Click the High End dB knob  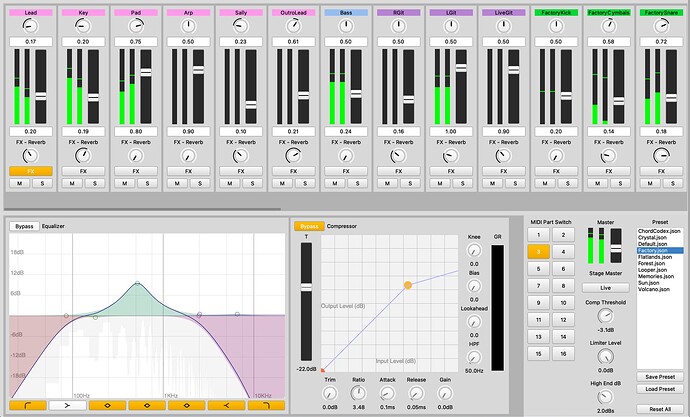click(606, 397)
